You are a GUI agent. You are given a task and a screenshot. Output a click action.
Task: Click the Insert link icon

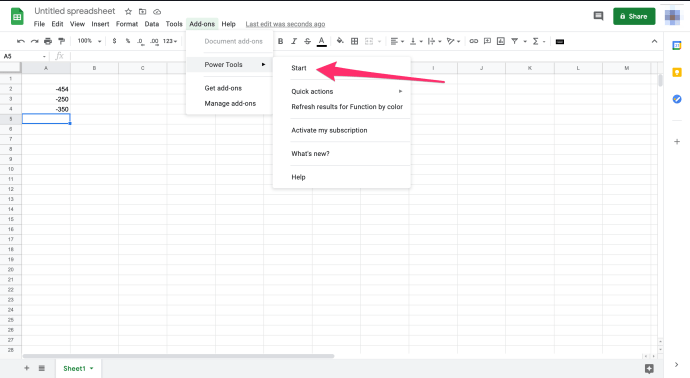click(x=473, y=41)
